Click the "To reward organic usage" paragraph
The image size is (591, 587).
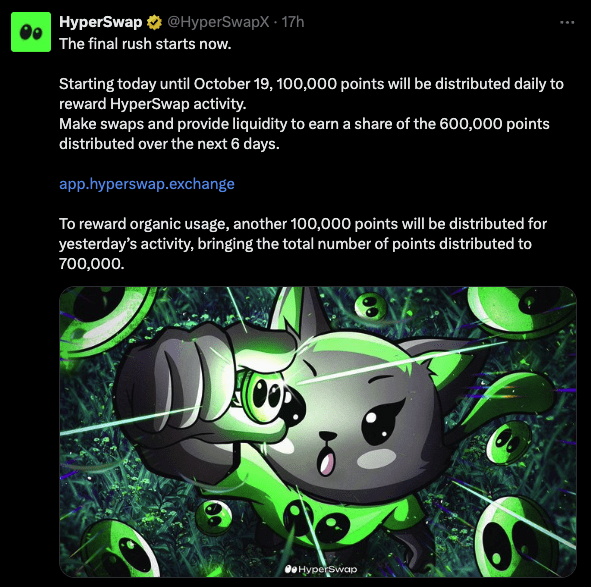[303, 244]
